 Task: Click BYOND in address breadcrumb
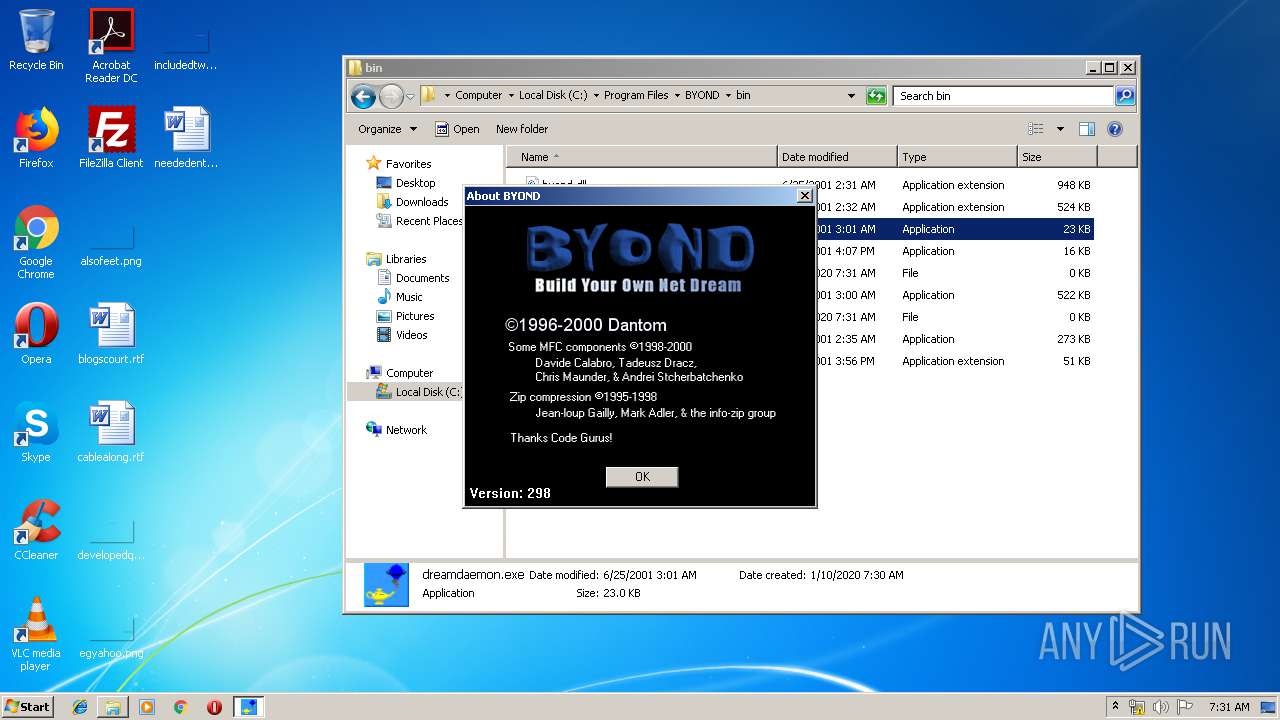(702, 96)
